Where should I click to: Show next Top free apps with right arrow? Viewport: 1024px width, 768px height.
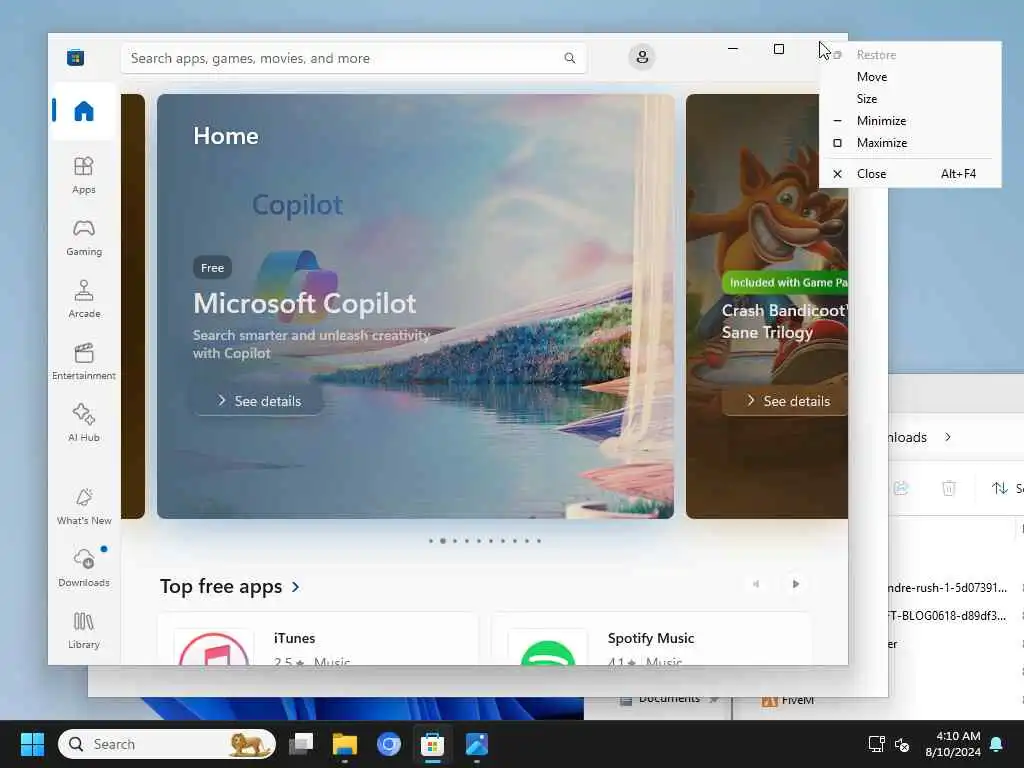[795, 584]
